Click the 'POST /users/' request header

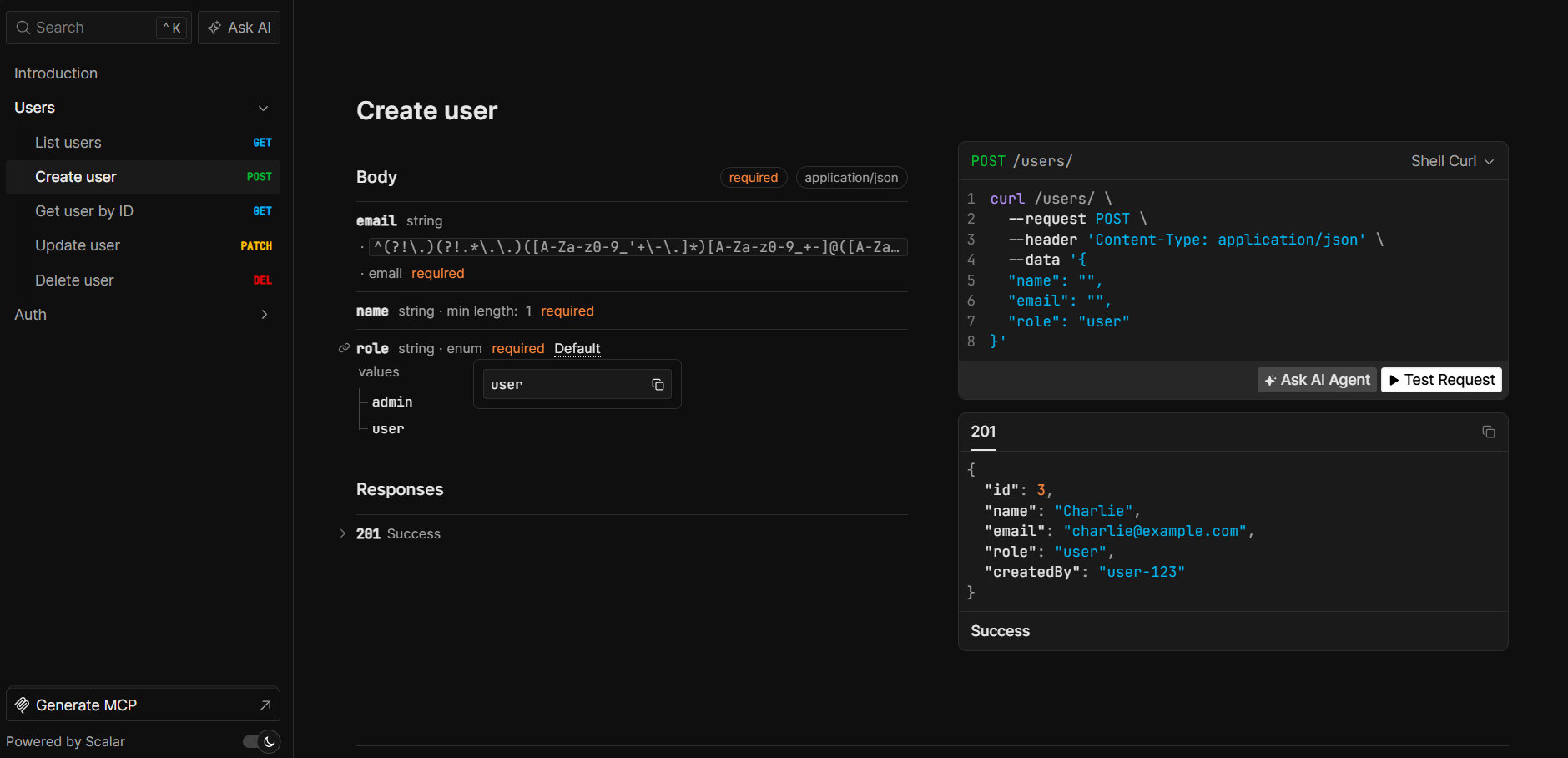(1021, 161)
